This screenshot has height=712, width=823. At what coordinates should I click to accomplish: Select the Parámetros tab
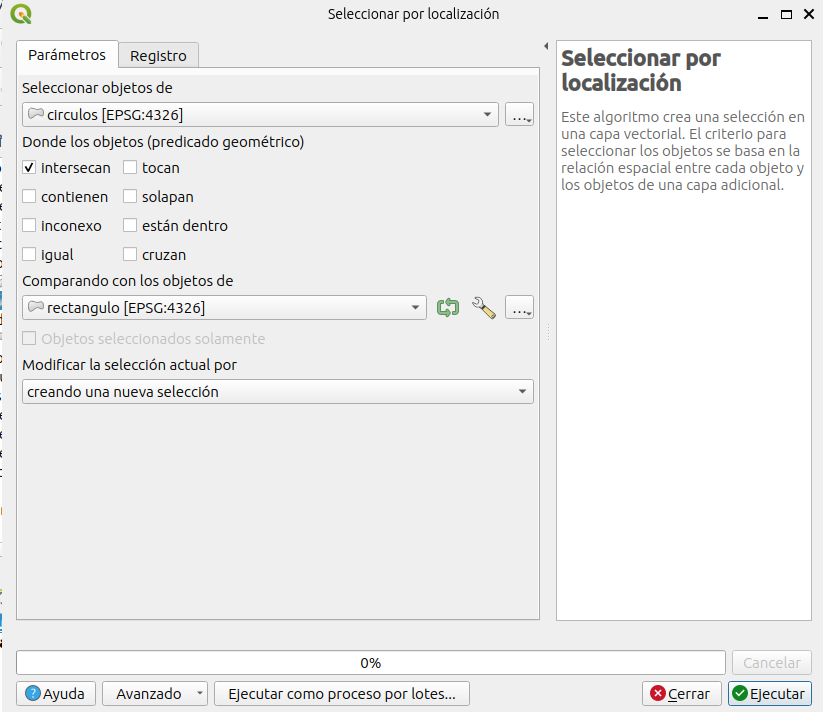(x=66, y=54)
